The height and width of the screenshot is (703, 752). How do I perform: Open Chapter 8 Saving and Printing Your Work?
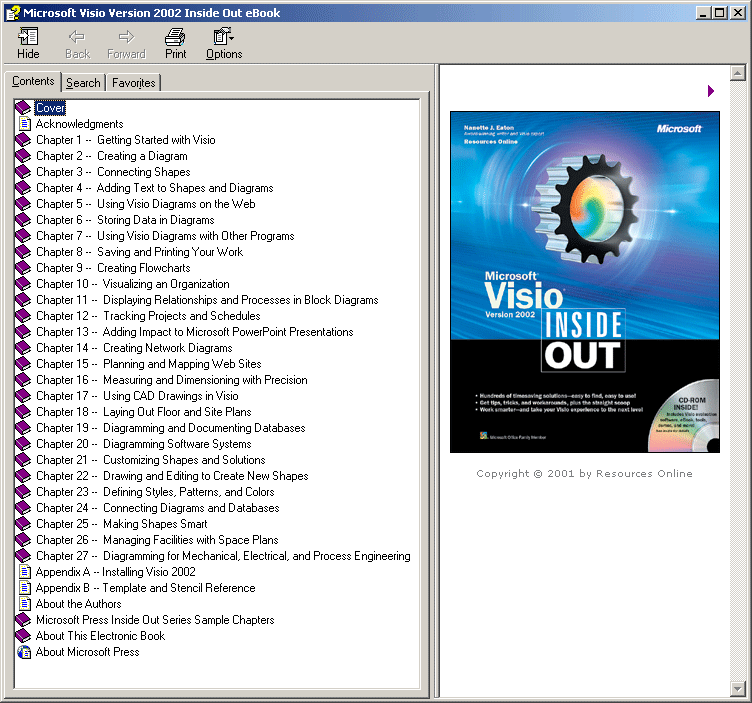tap(140, 252)
